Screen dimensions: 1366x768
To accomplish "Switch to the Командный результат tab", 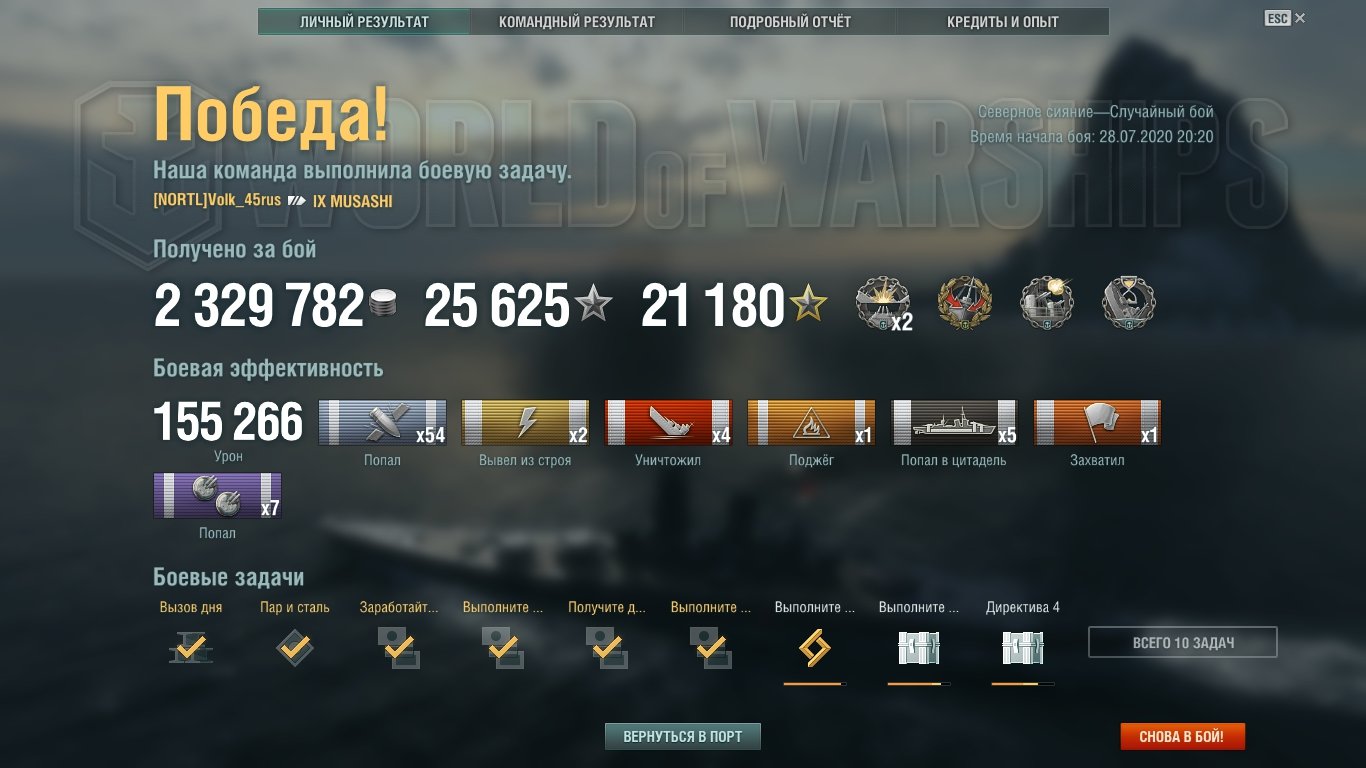I will click(577, 22).
